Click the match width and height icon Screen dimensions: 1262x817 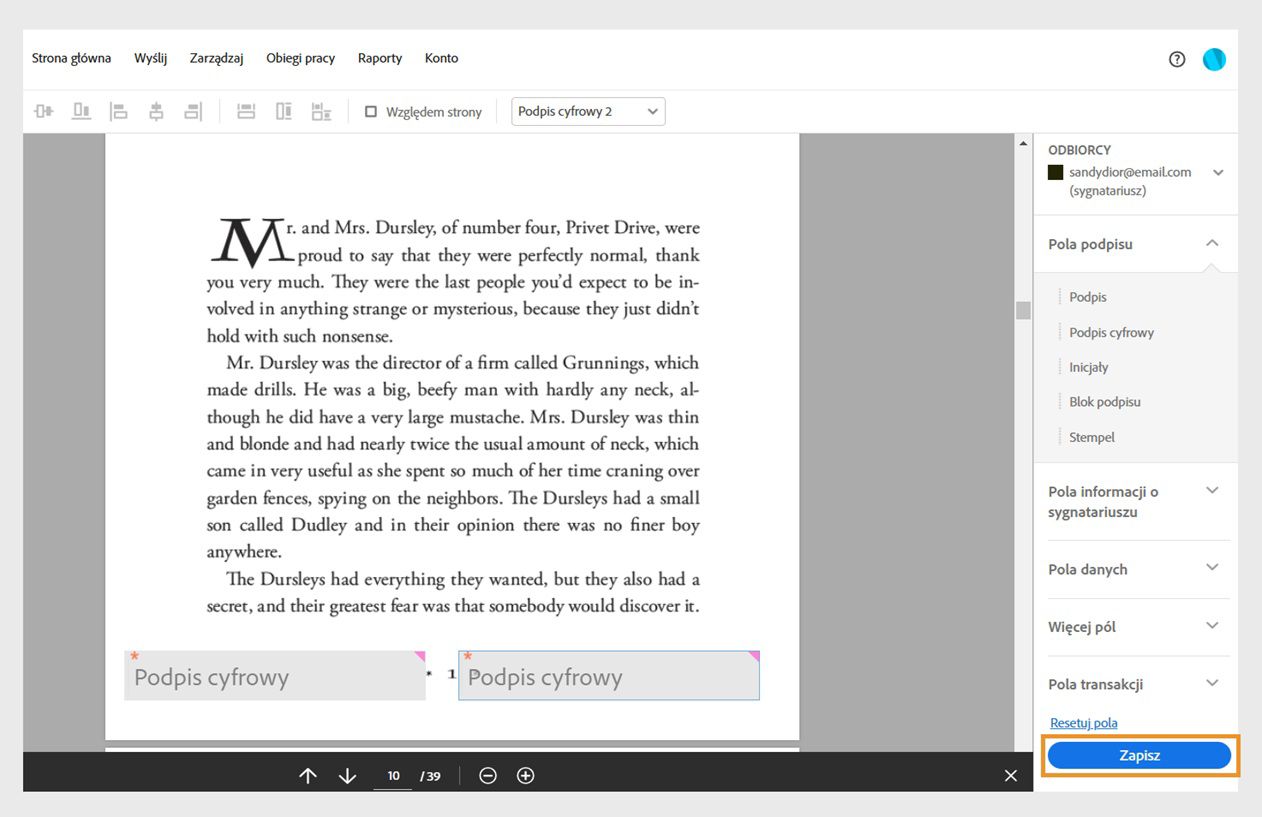(321, 112)
